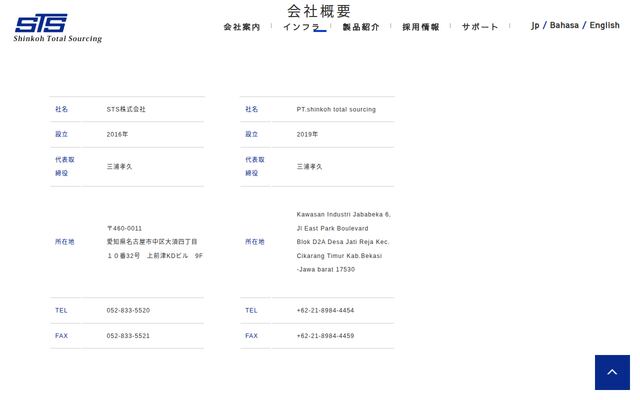Click fax number 052-833-5521
This screenshot has height=400, width=640.
coord(128,336)
